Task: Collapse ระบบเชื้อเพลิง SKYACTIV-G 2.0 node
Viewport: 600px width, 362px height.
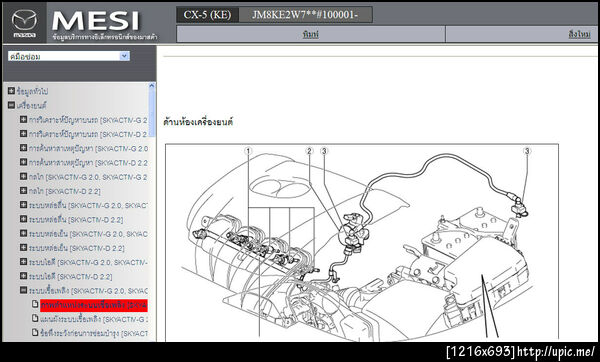Action: [23, 290]
